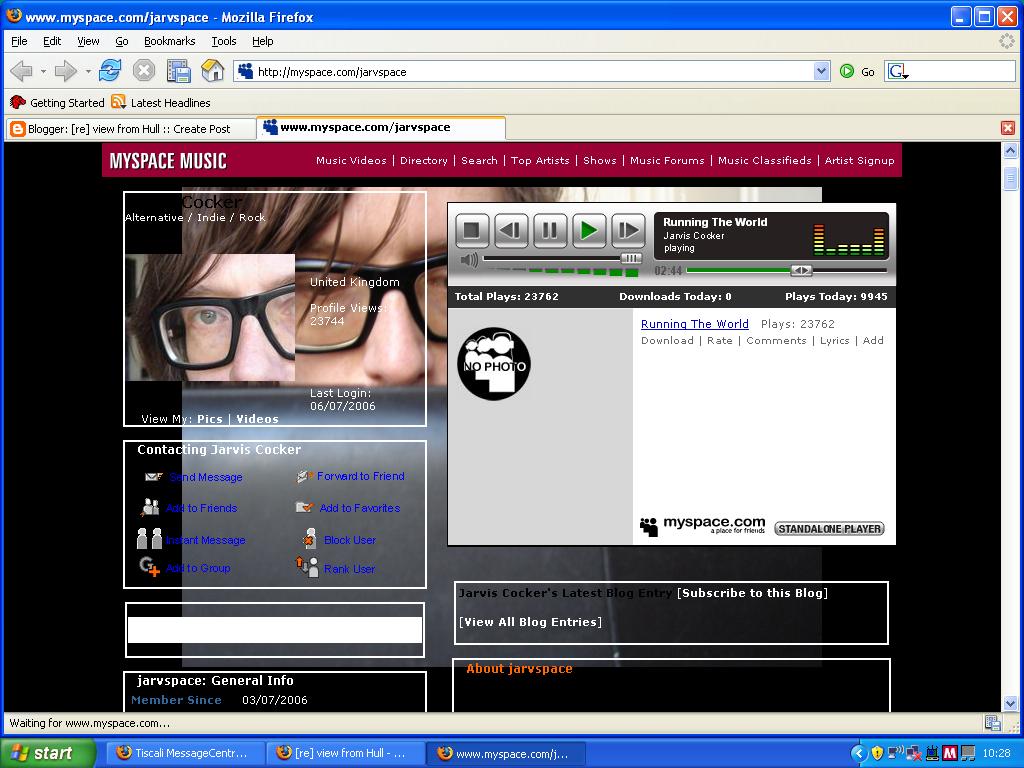Click the volume slider handle in player
Image resolution: width=1024 pixels, height=768 pixels.
[x=631, y=259]
